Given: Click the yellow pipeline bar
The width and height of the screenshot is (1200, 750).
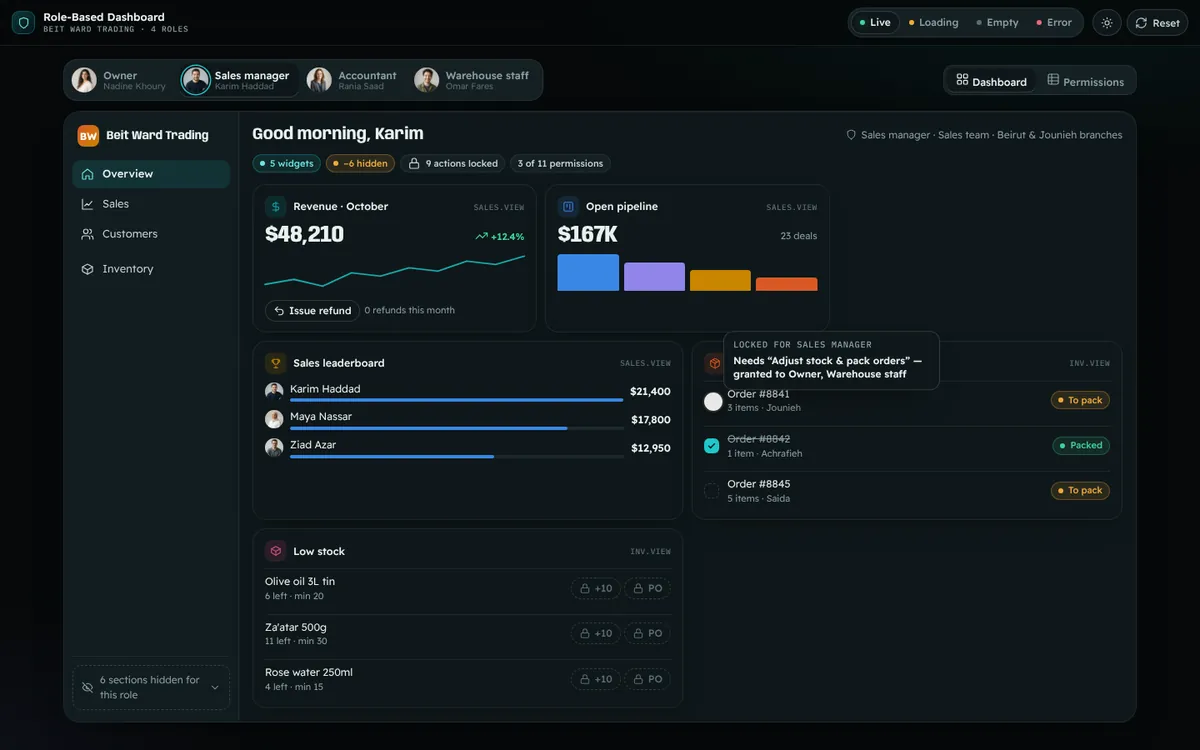Looking at the screenshot, I should coord(720,281).
